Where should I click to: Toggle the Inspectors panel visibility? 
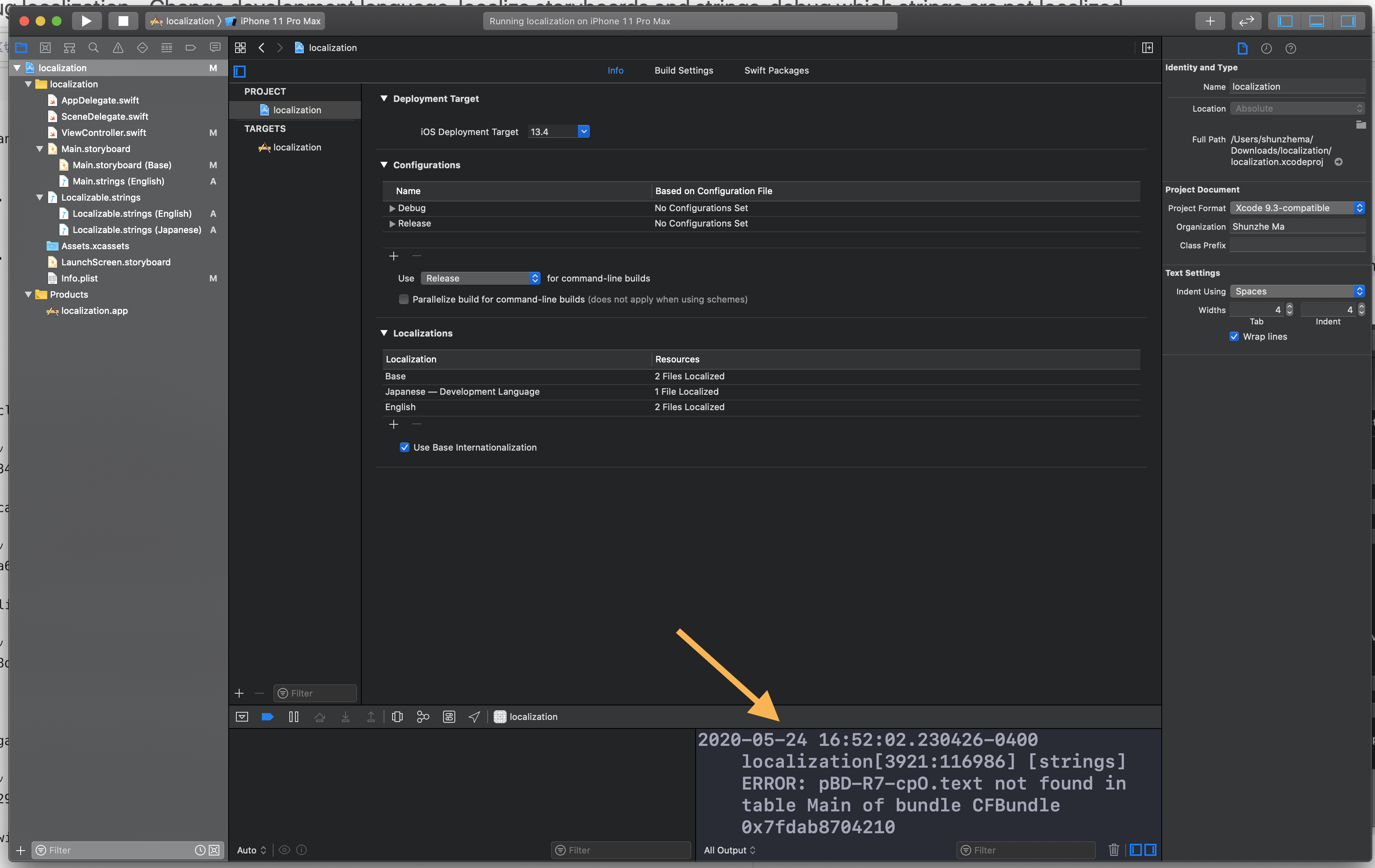[x=1347, y=21]
